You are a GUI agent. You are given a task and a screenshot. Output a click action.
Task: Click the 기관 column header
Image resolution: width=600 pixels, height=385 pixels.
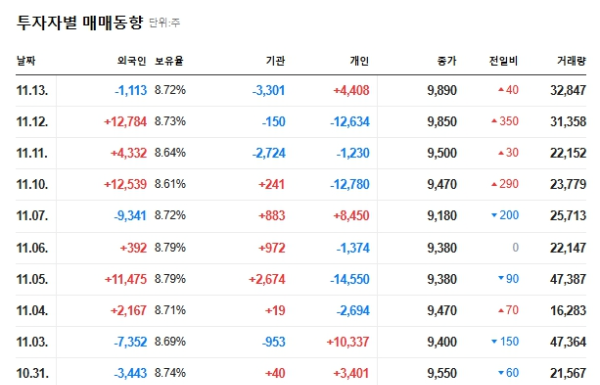[276, 61]
